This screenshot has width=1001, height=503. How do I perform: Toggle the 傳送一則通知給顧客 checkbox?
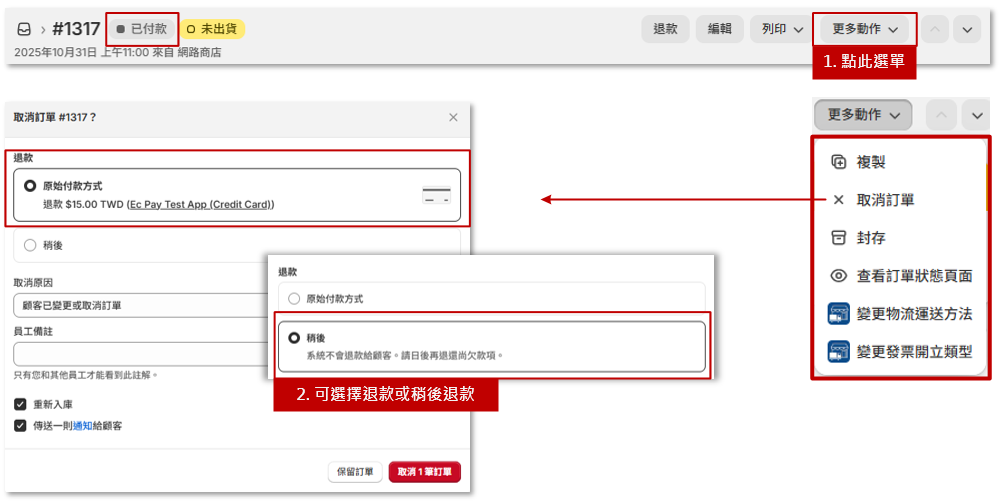click(21, 426)
